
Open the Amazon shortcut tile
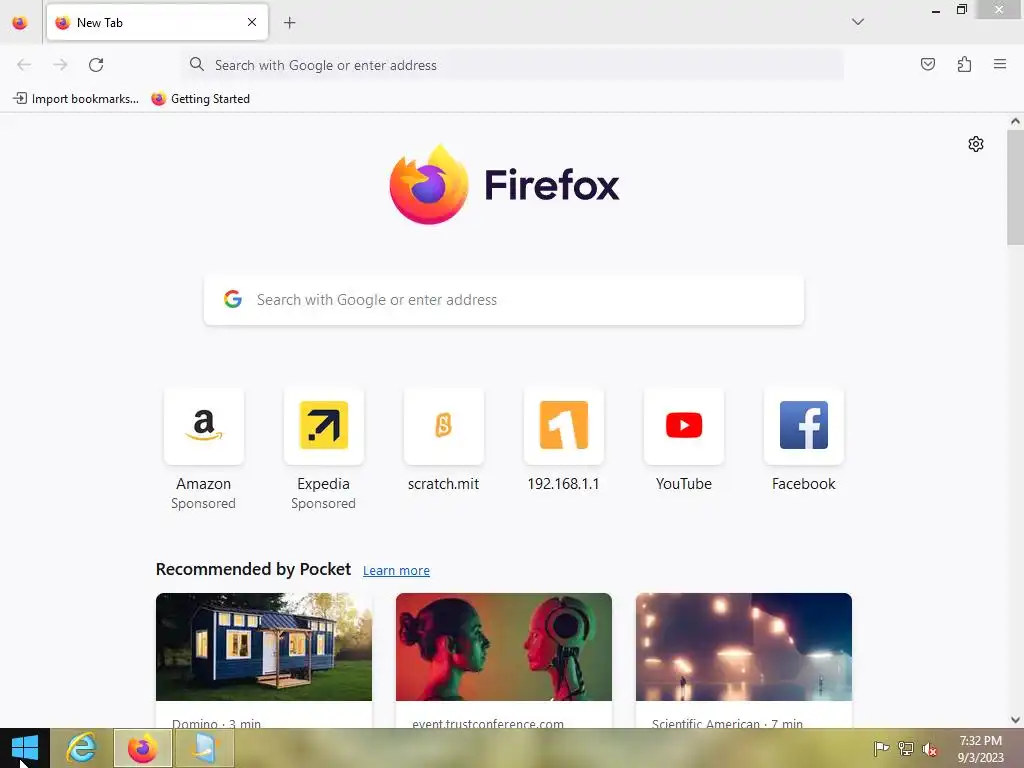[204, 426]
